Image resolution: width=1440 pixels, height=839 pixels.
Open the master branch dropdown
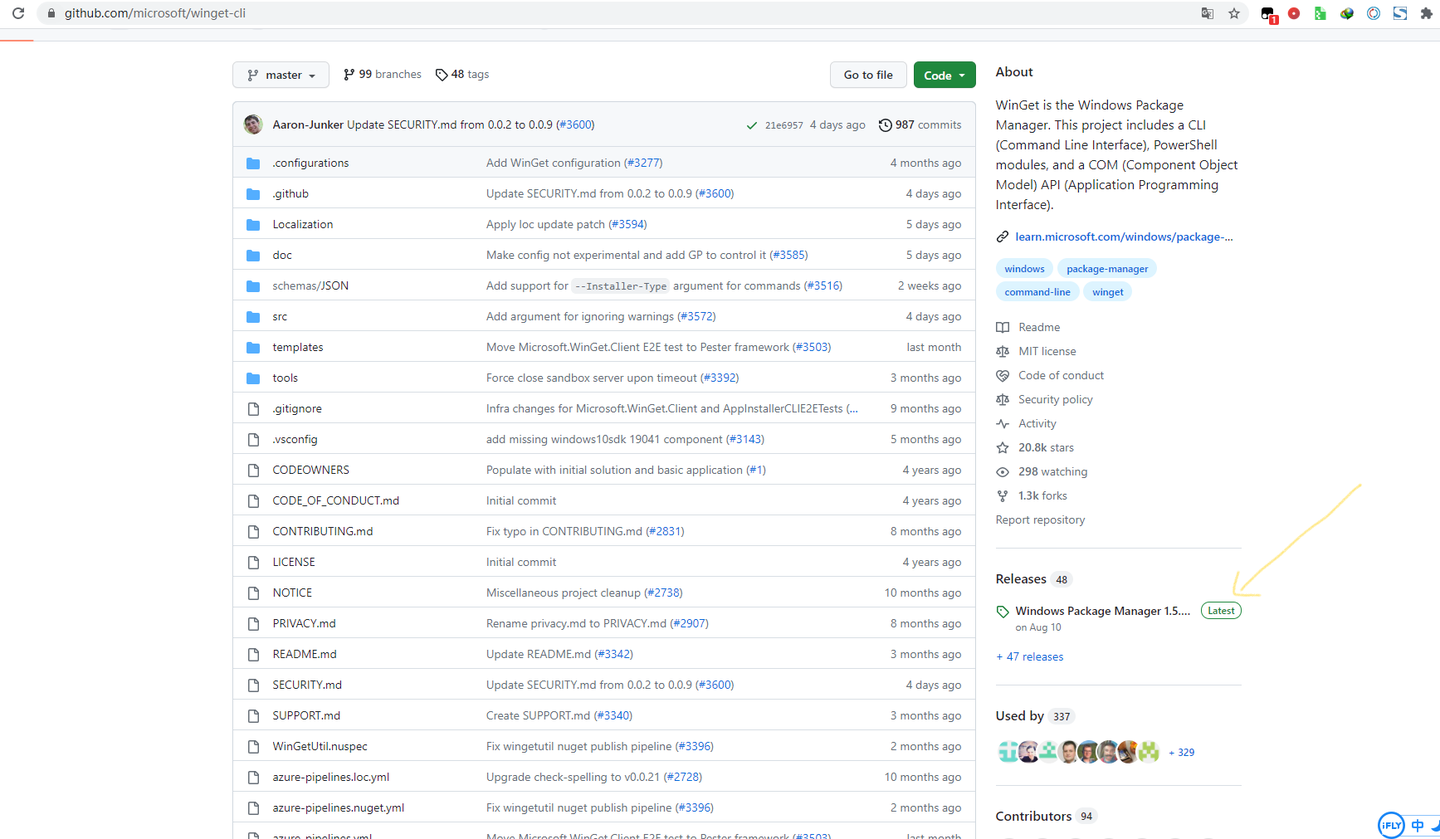coord(281,75)
